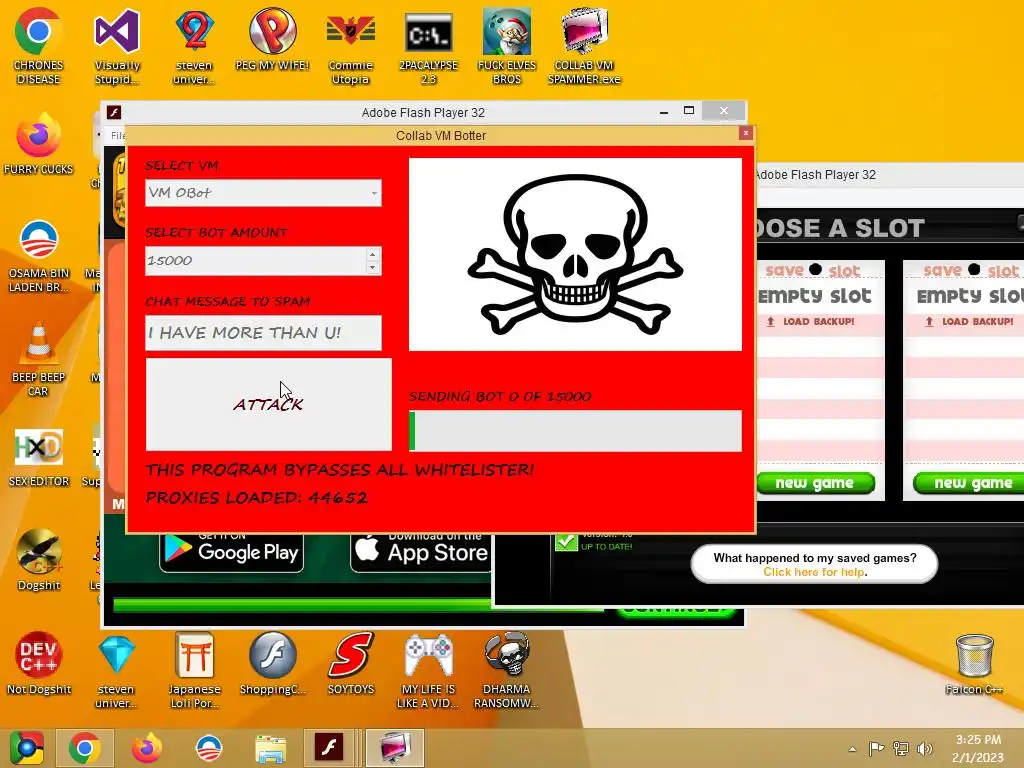Click the volume speaker tray icon
Viewport: 1024px width, 768px height.
click(924, 748)
